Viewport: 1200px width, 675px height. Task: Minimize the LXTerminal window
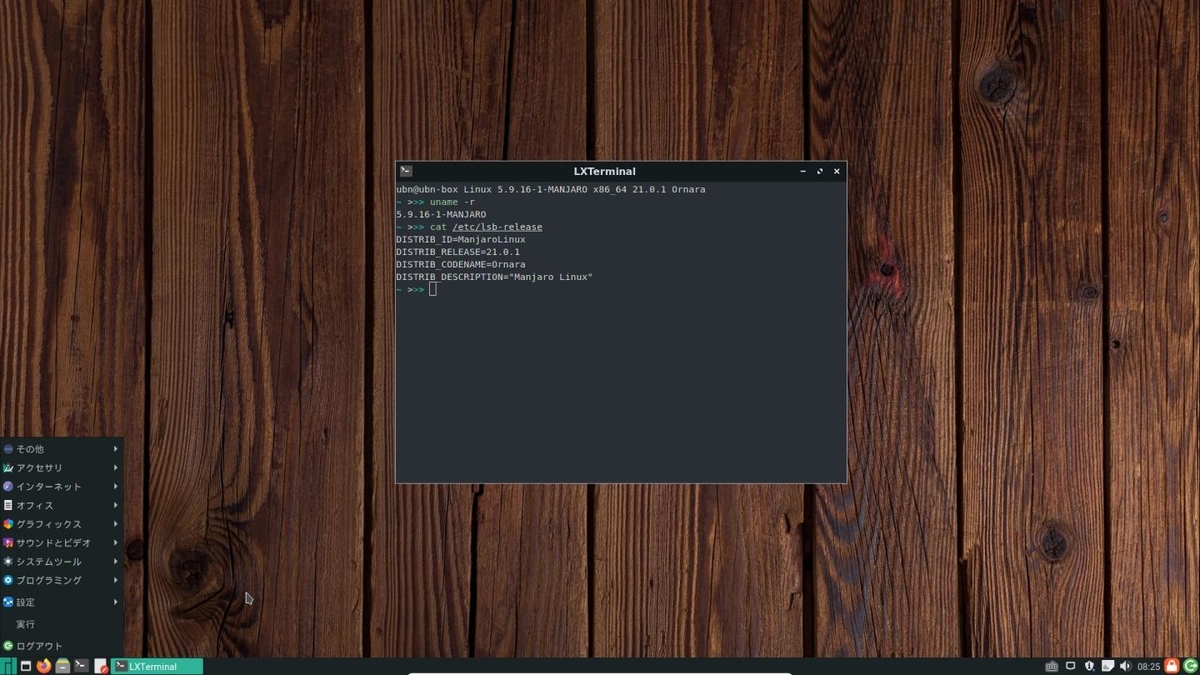coord(803,171)
